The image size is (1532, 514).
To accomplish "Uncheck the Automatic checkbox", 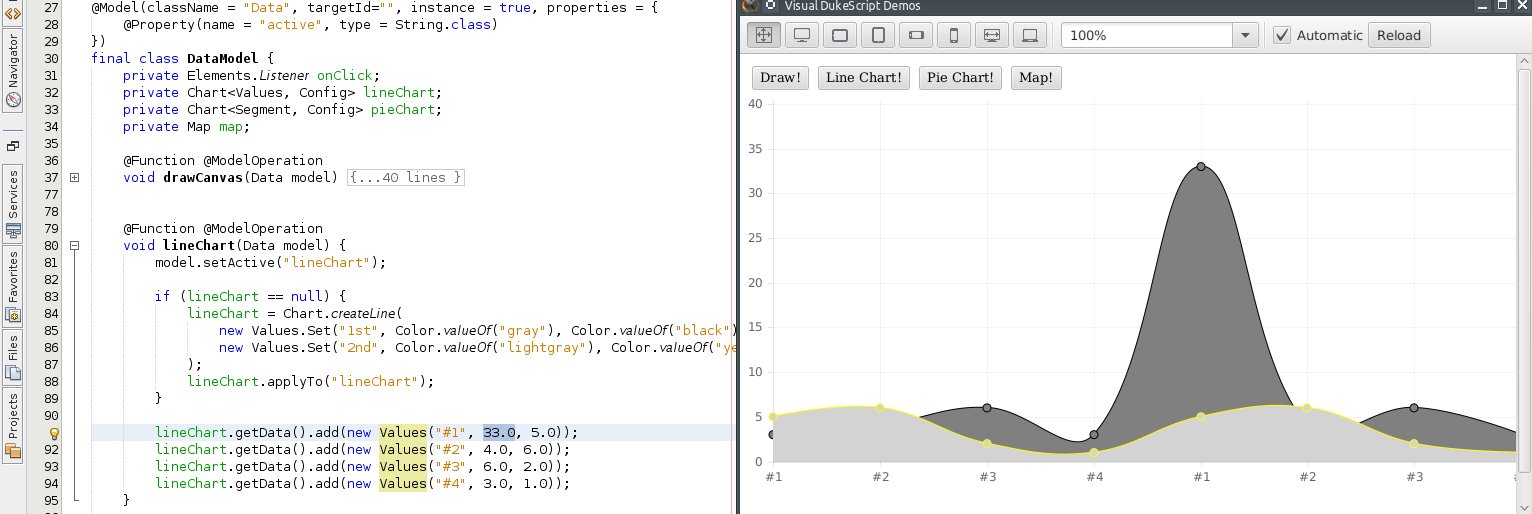I will pyautogui.click(x=1282, y=35).
